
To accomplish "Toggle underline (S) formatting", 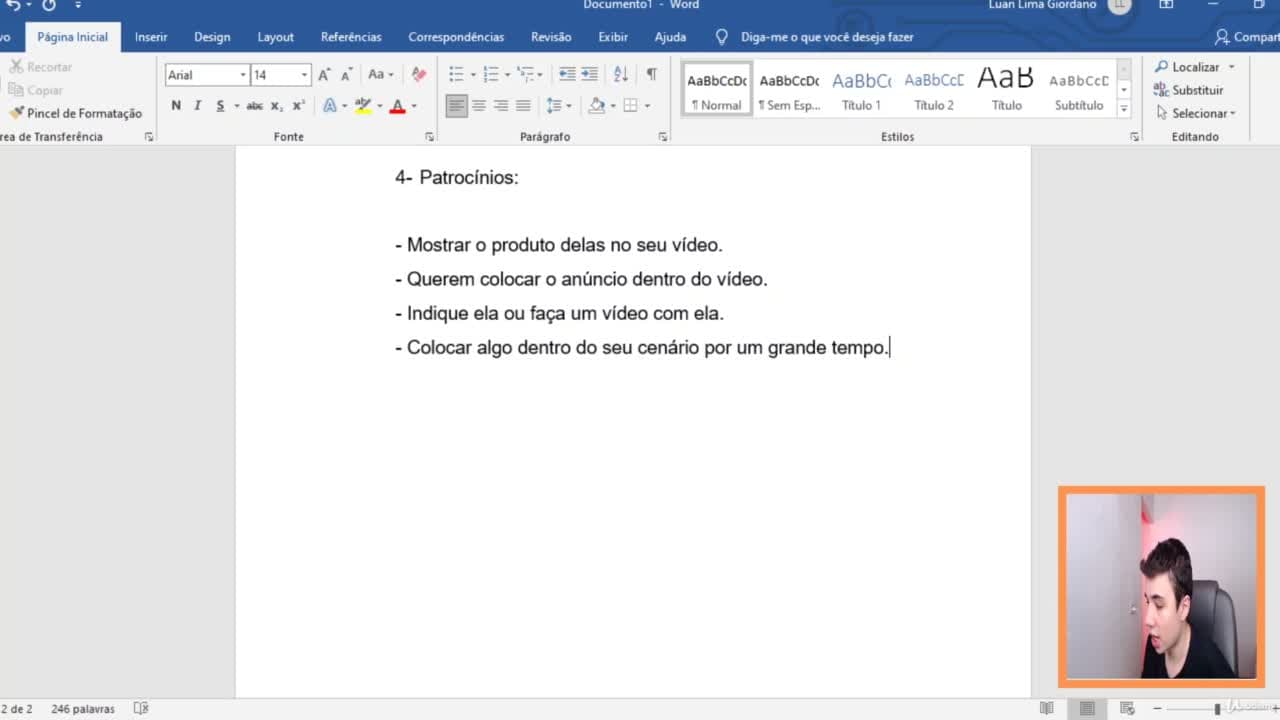I will [220, 106].
